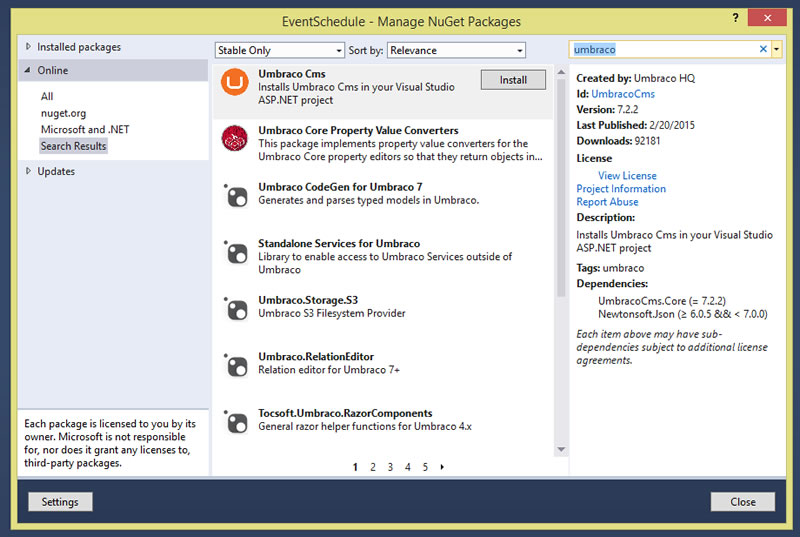The height and width of the screenshot is (537, 800).
Task: Click the Downloads 92181 value
Action: pyautogui.click(x=647, y=141)
